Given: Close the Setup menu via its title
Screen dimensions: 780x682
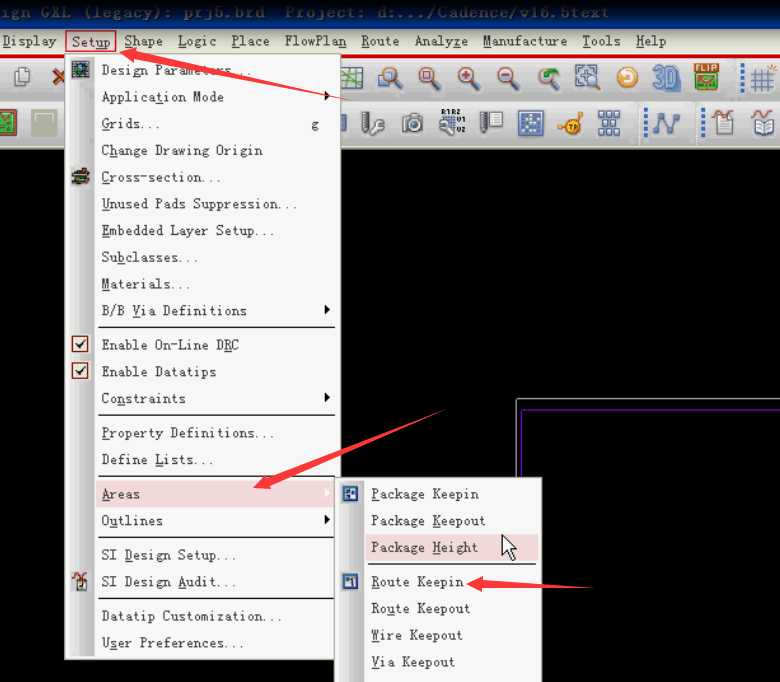Looking at the screenshot, I should (91, 41).
